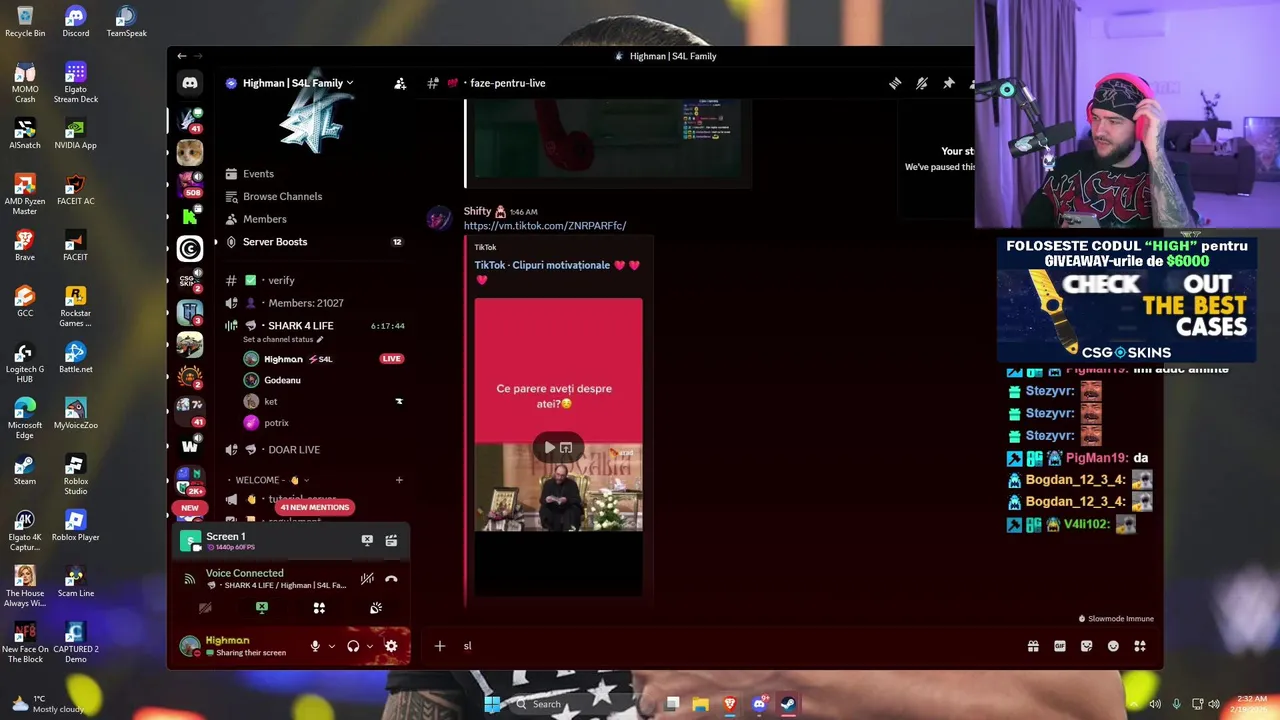Click the attachment plus button in message box
This screenshot has width=1280, height=720.
coord(440,646)
